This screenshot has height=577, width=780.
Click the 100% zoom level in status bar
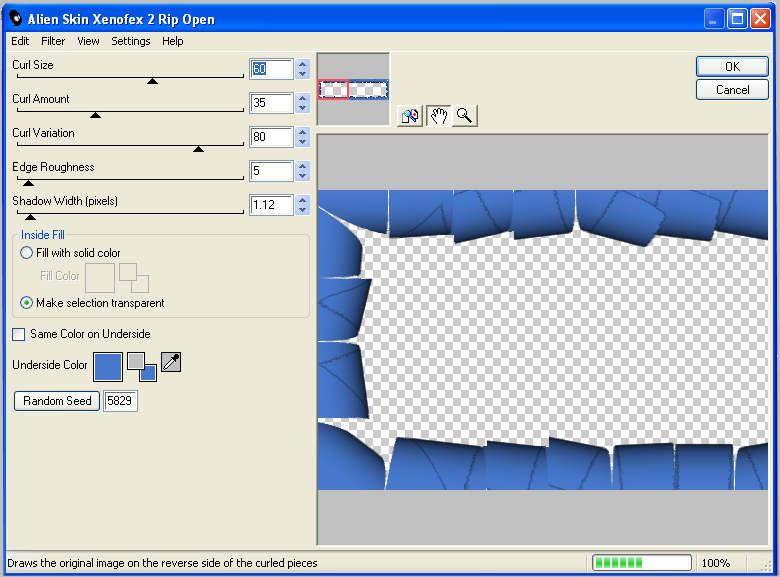pos(715,563)
